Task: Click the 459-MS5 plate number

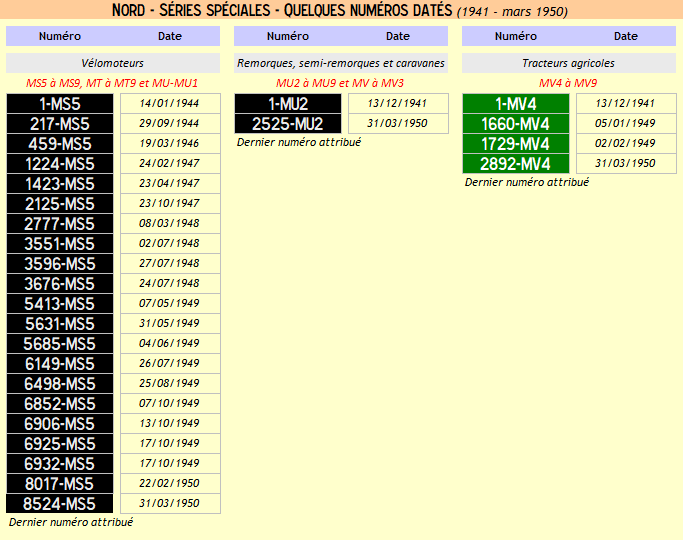Action: coord(60,144)
